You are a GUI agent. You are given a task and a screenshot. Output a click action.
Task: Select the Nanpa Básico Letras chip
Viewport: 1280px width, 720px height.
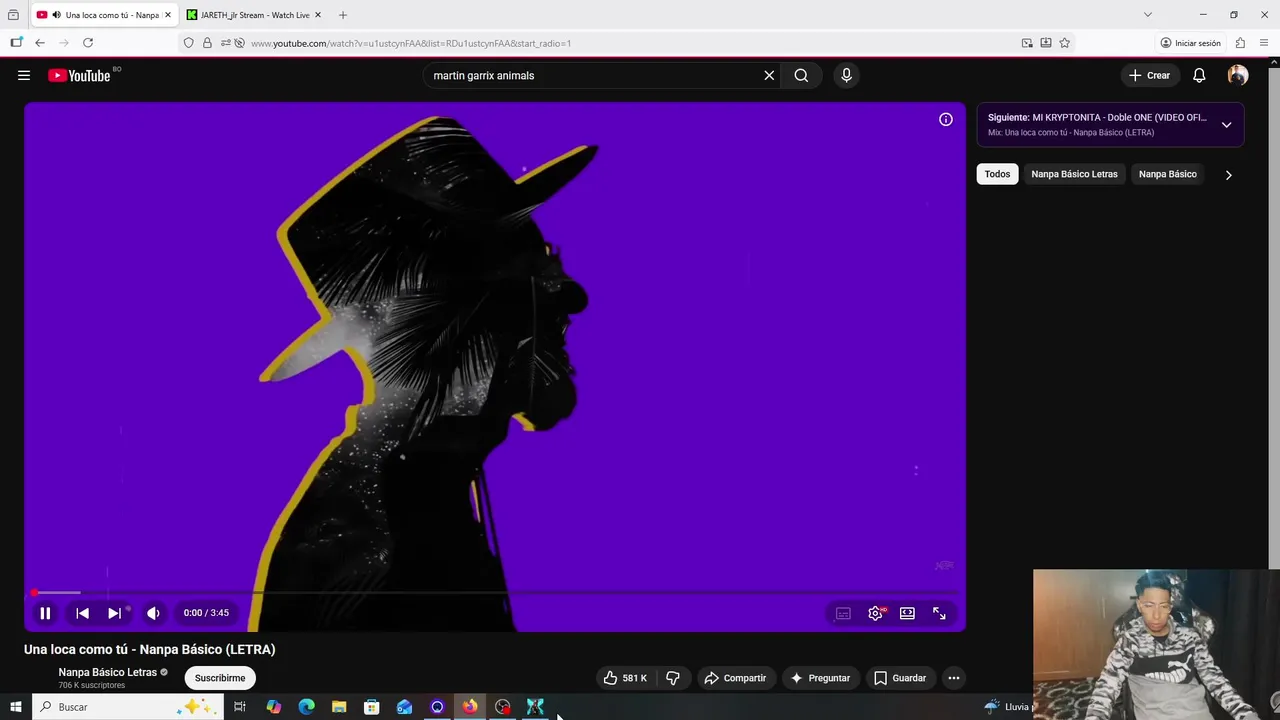[1074, 174]
